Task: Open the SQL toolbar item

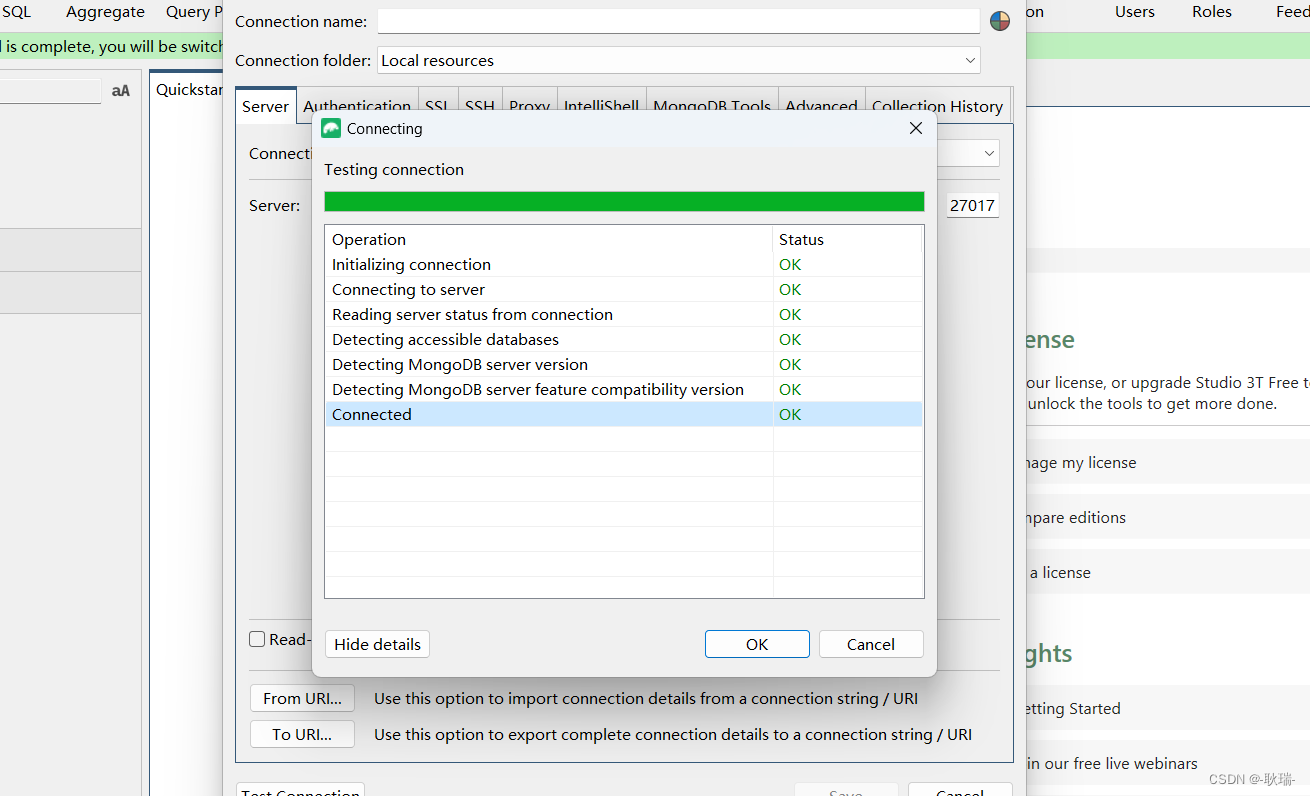Action: pos(16,12)
